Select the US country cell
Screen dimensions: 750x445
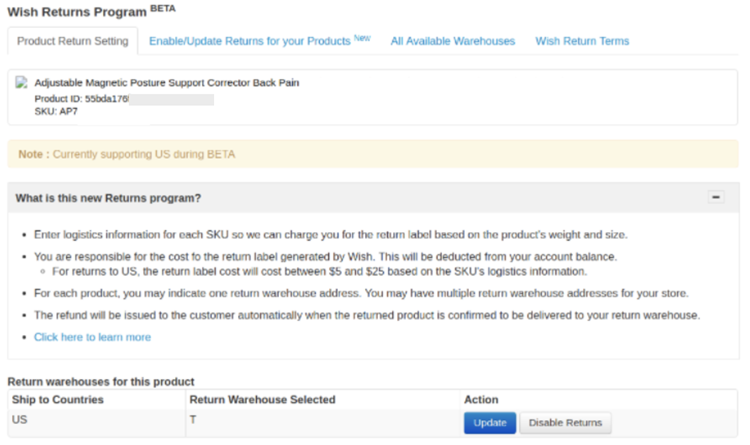pos(19,421)
